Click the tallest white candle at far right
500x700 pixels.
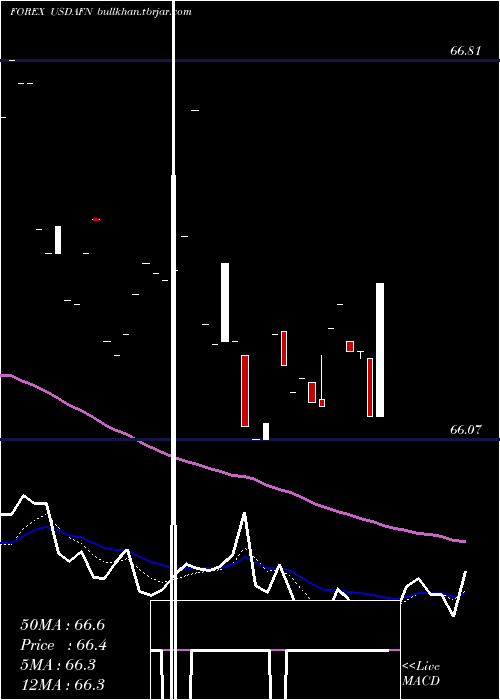[380, 350]
